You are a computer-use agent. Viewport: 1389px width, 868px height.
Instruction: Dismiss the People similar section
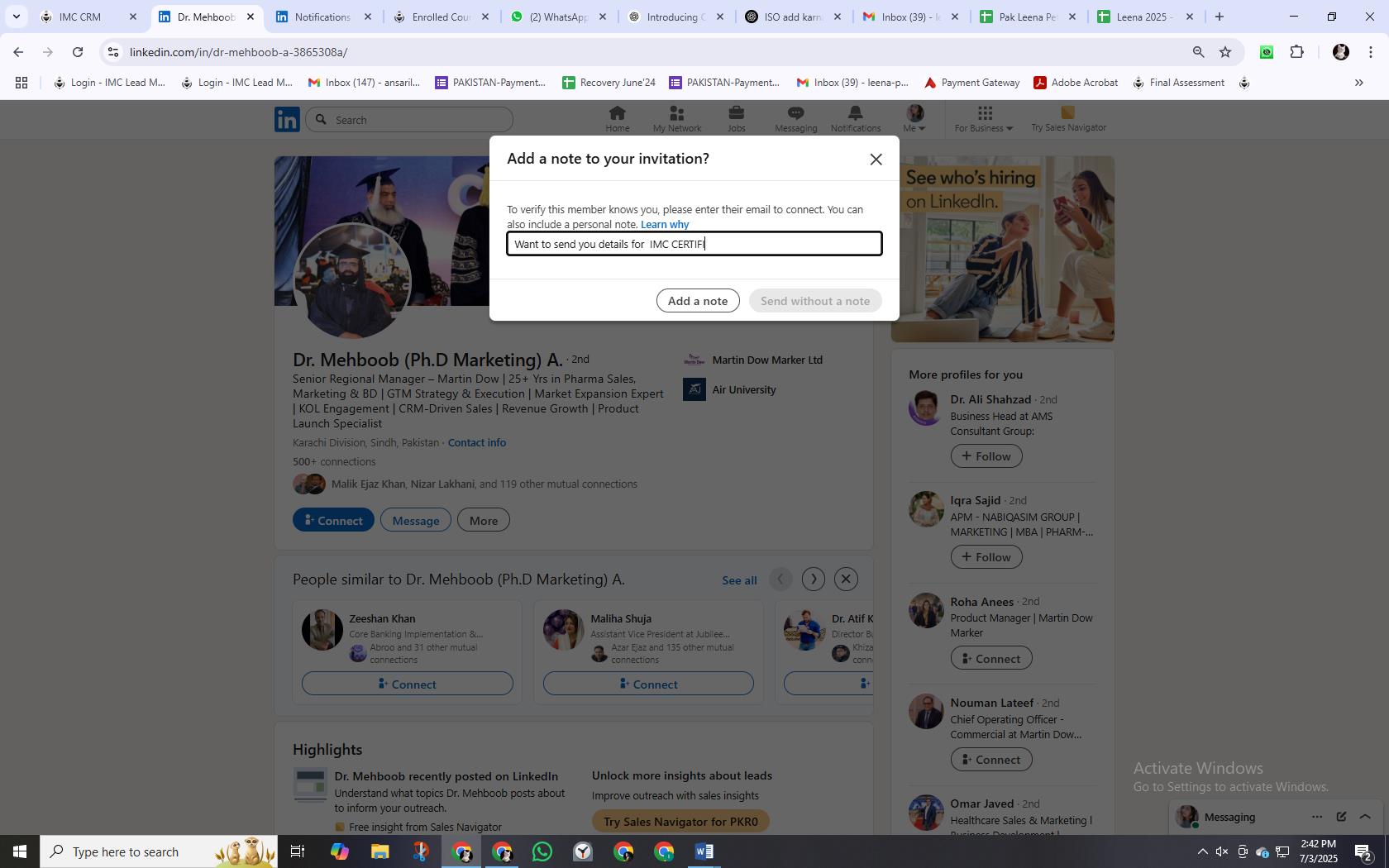coord(845,579)
